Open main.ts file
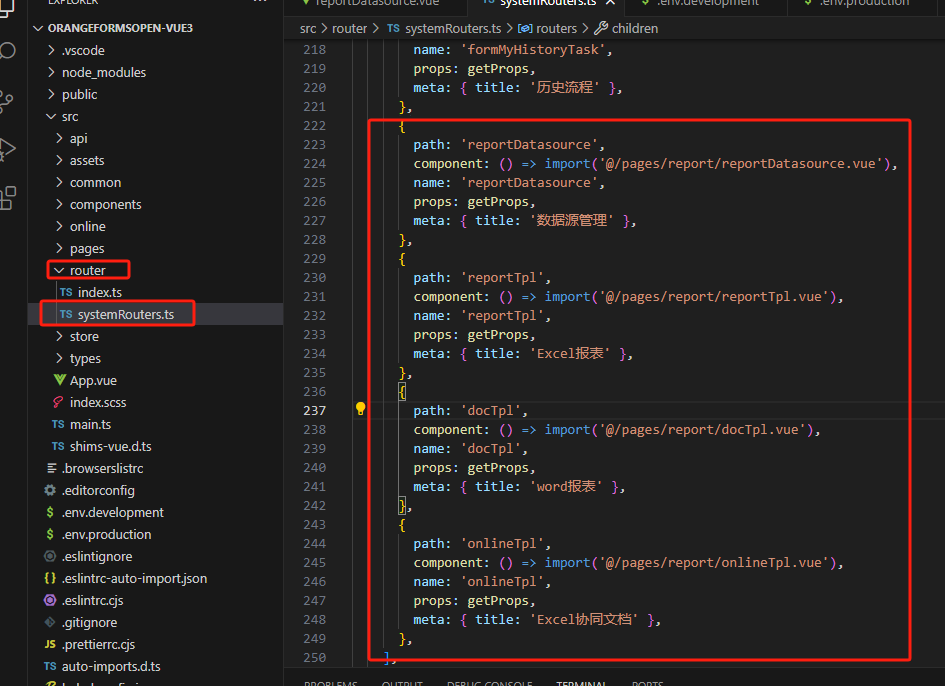Image resolution: width=945 pixels, height=686 pixels. (90, 424)
